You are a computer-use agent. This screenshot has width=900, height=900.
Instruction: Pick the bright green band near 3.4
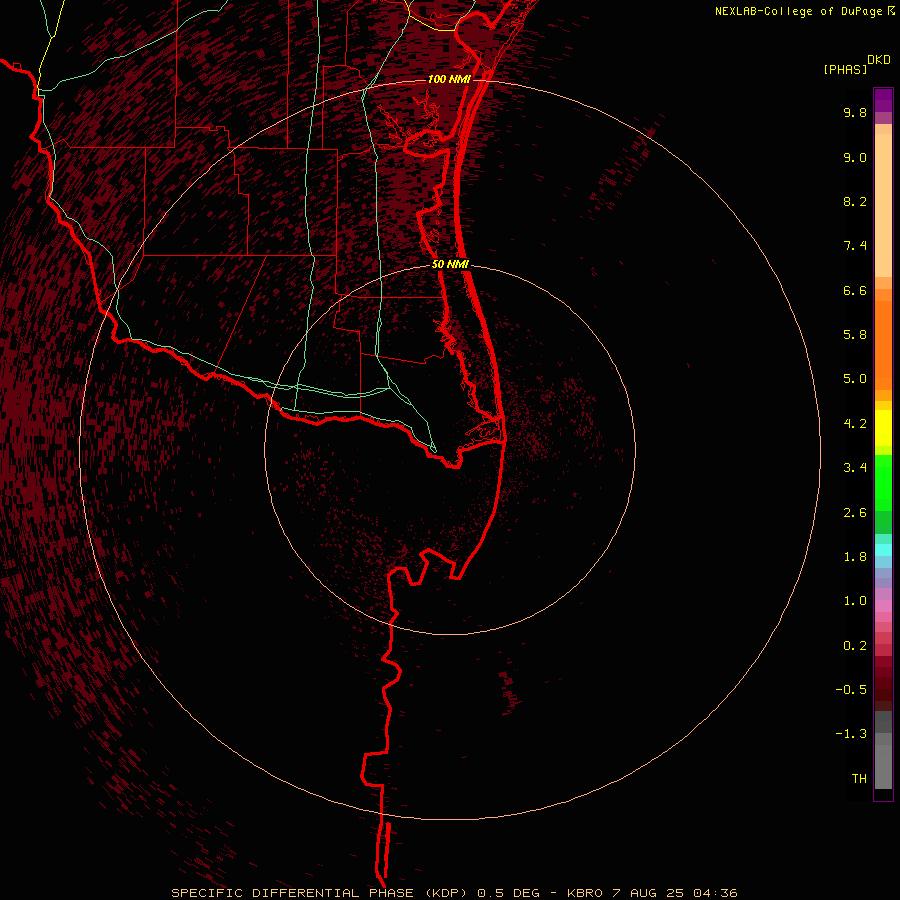pyautogui.click(x=883, y=483)
